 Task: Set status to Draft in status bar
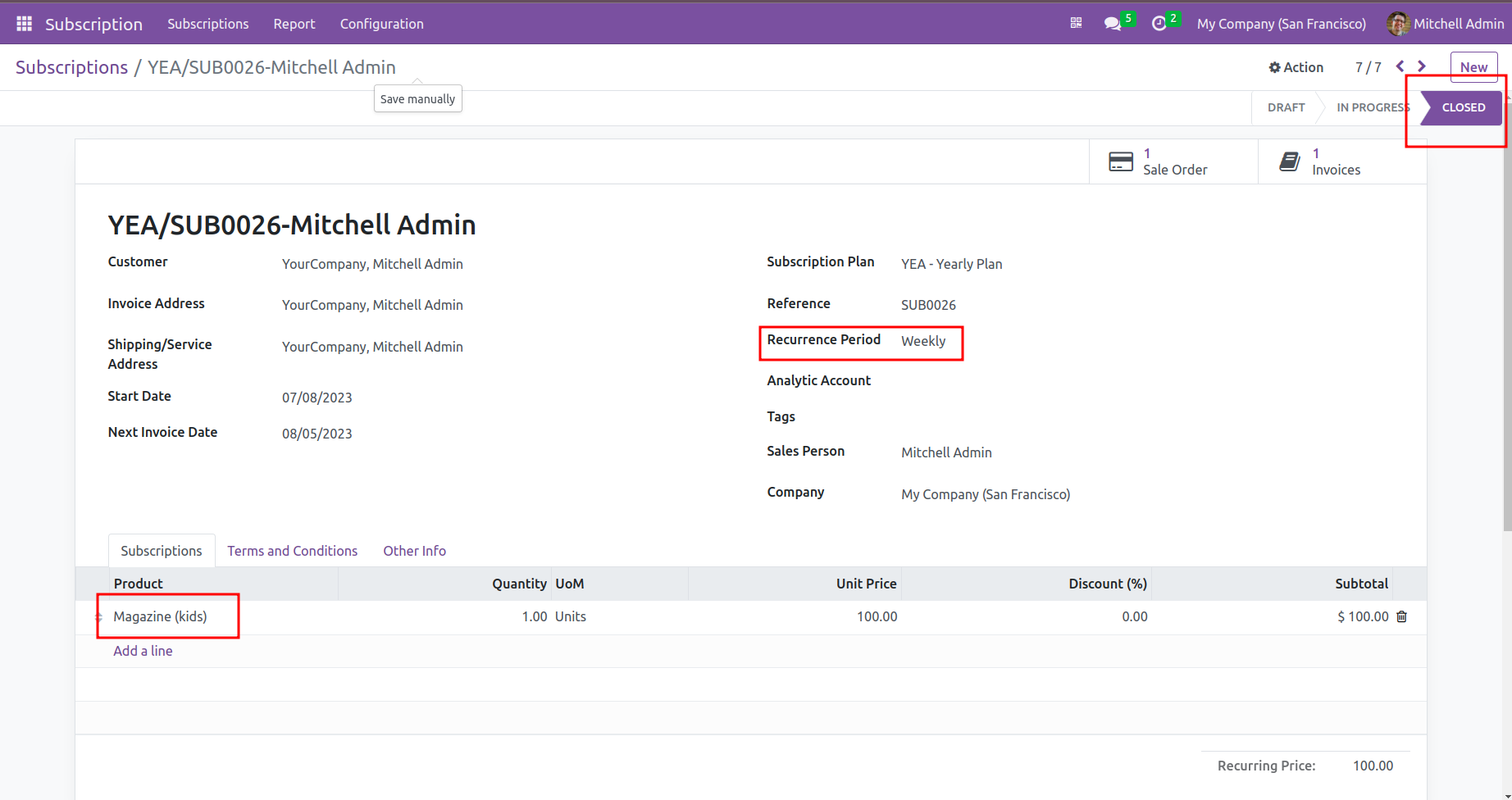[x=1286, y=107]
